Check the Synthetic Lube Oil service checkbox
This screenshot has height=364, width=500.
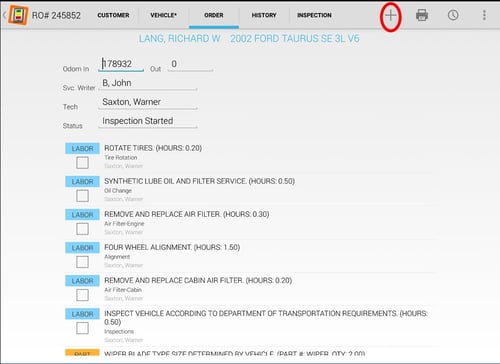pos(82,196)
